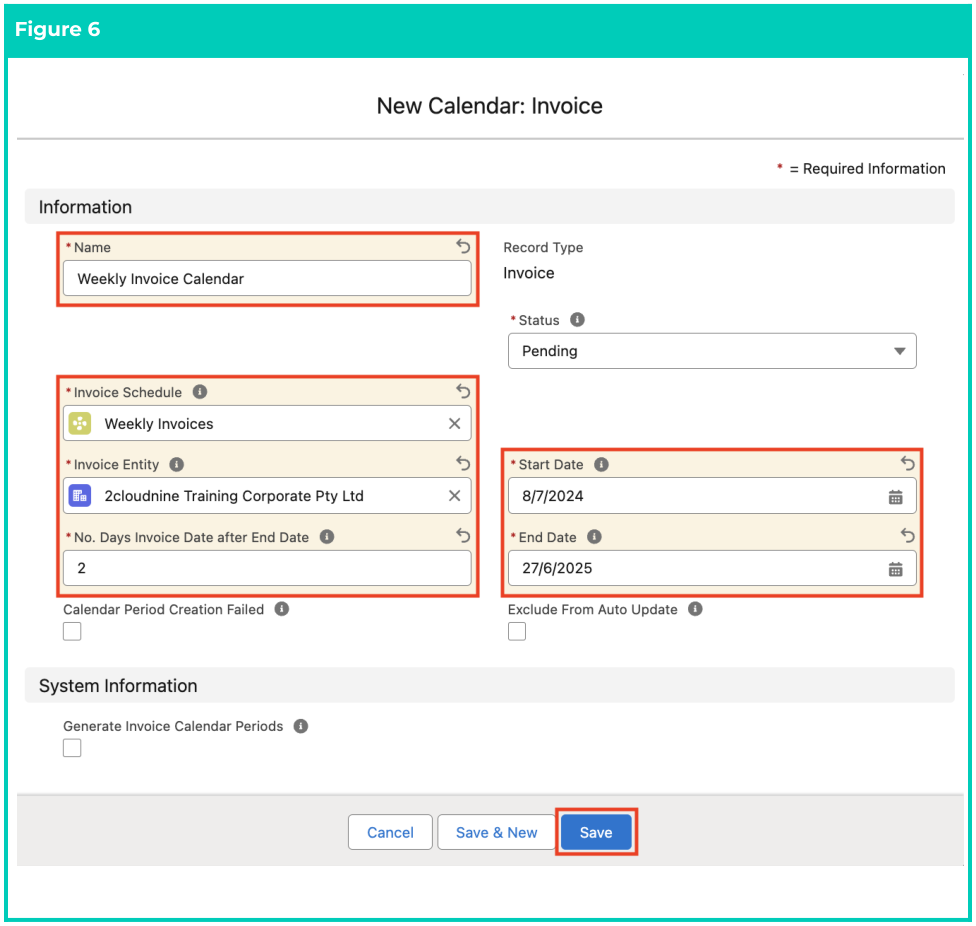Show Invoice Schedule help info
This screenshot has height=926, width=976.
pos(200,392)
